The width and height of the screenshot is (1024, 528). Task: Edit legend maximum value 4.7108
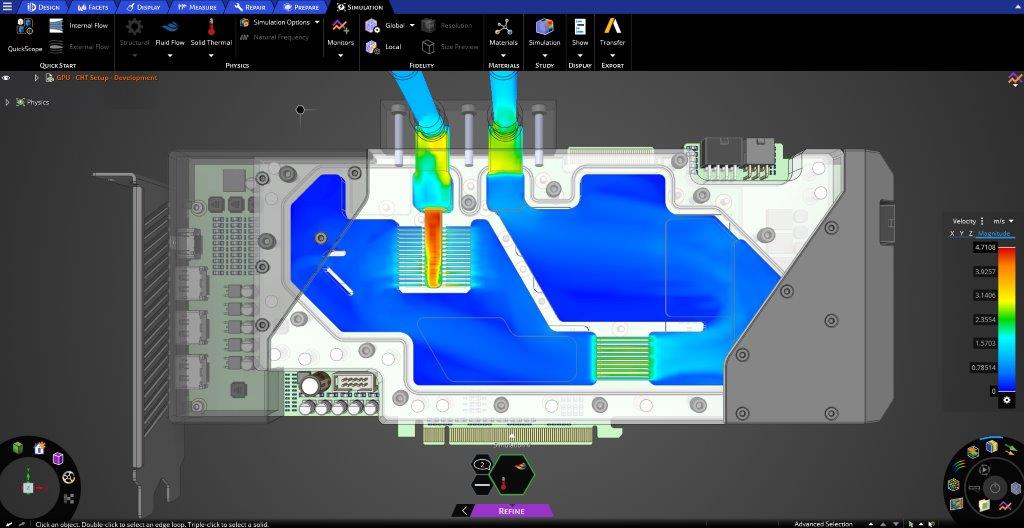coord(985,248)
